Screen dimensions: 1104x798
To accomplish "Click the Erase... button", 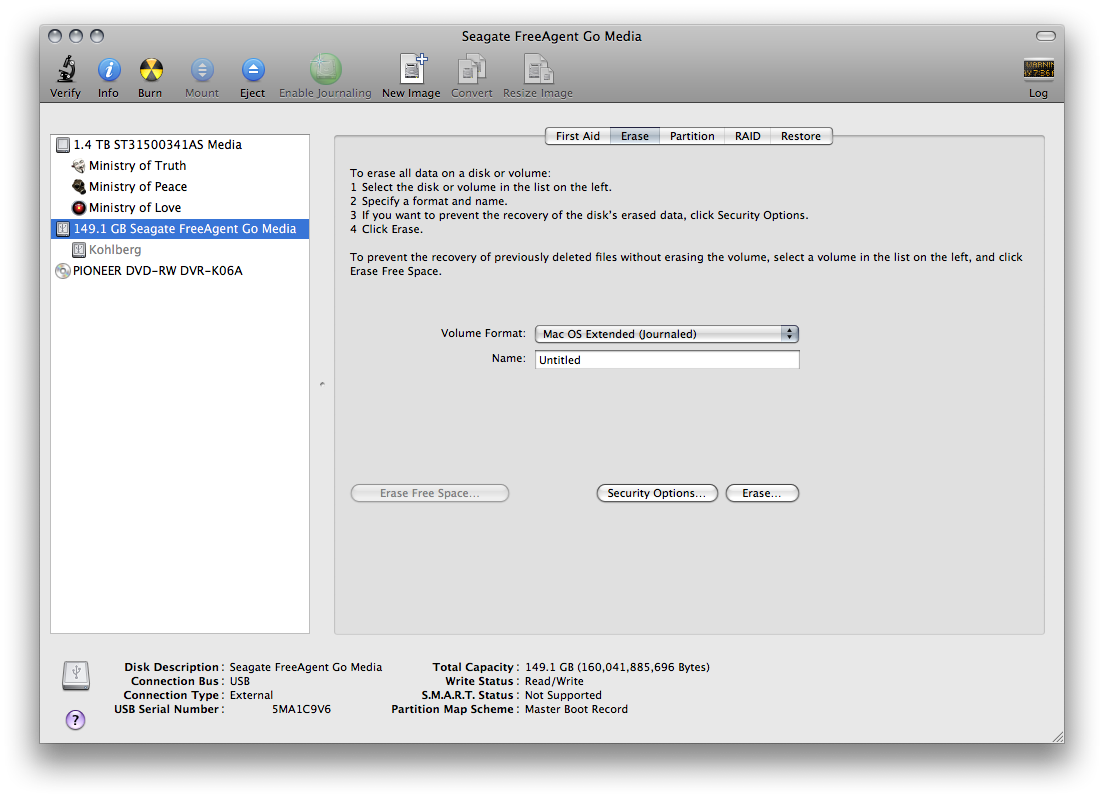I will [762, 493].
